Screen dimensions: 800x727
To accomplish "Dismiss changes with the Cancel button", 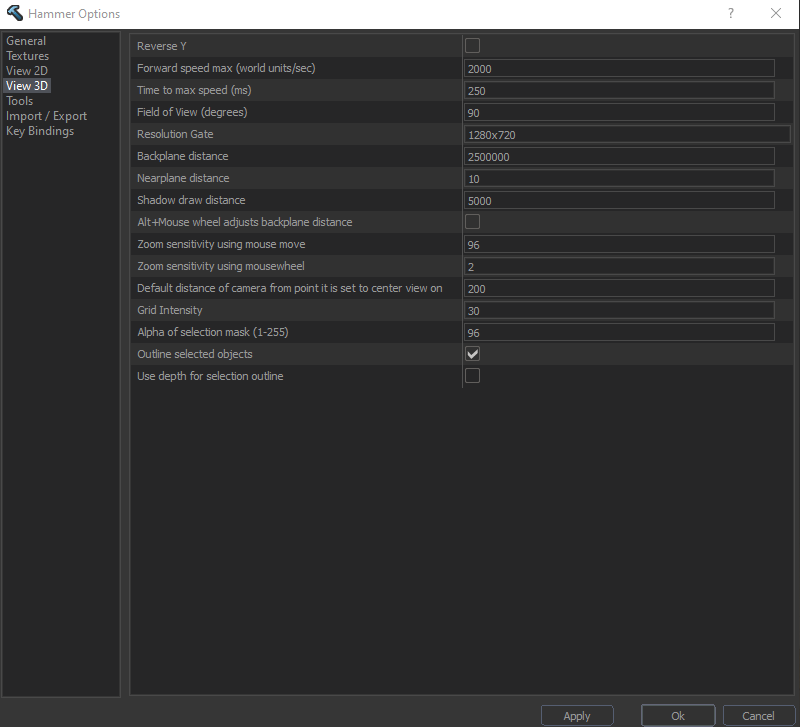I will [759, 715].
